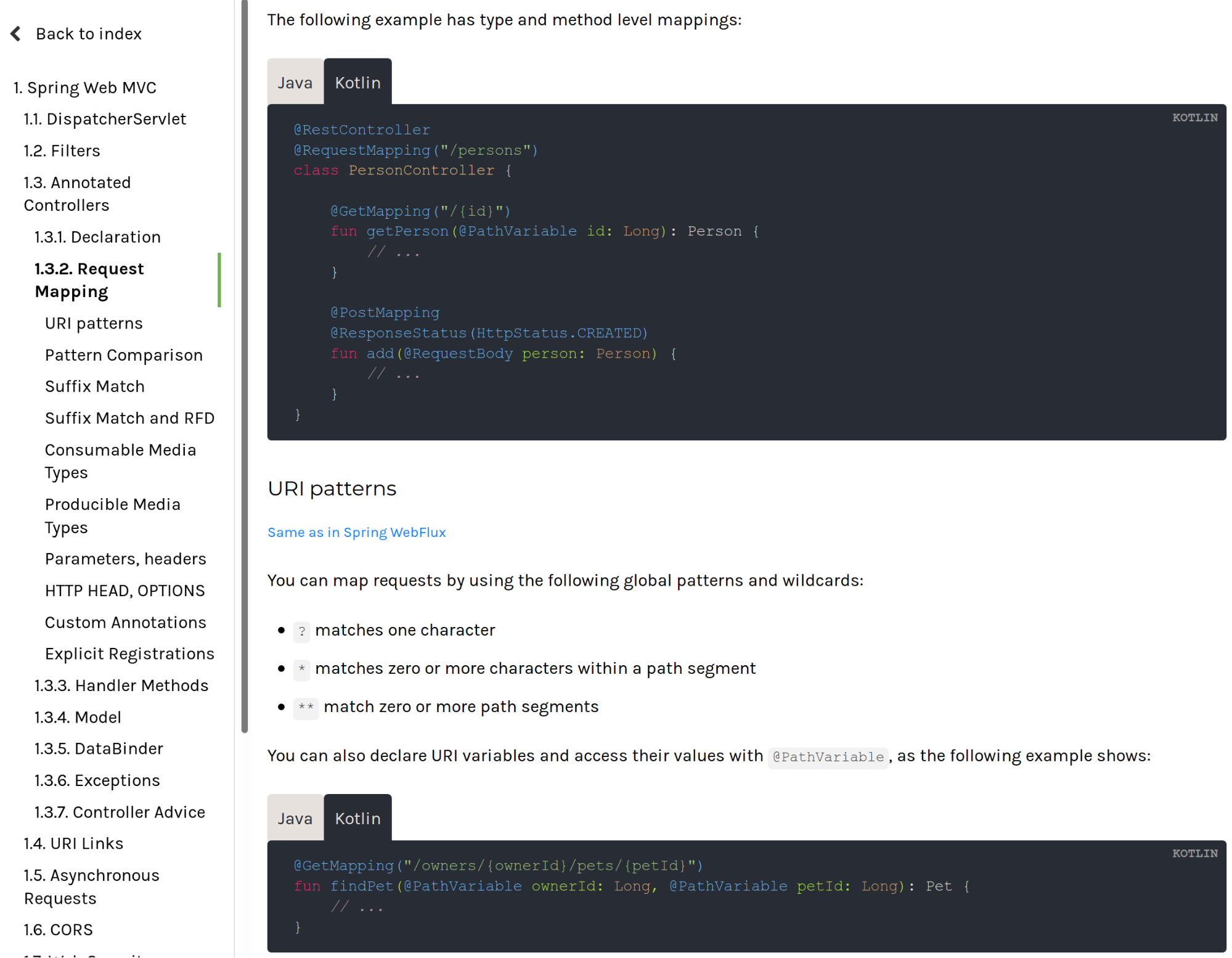This screenshot has height=958, width=1232.
Task: Click the 1.3.1 Declaration sidebar link
Action: click(98, 237)
